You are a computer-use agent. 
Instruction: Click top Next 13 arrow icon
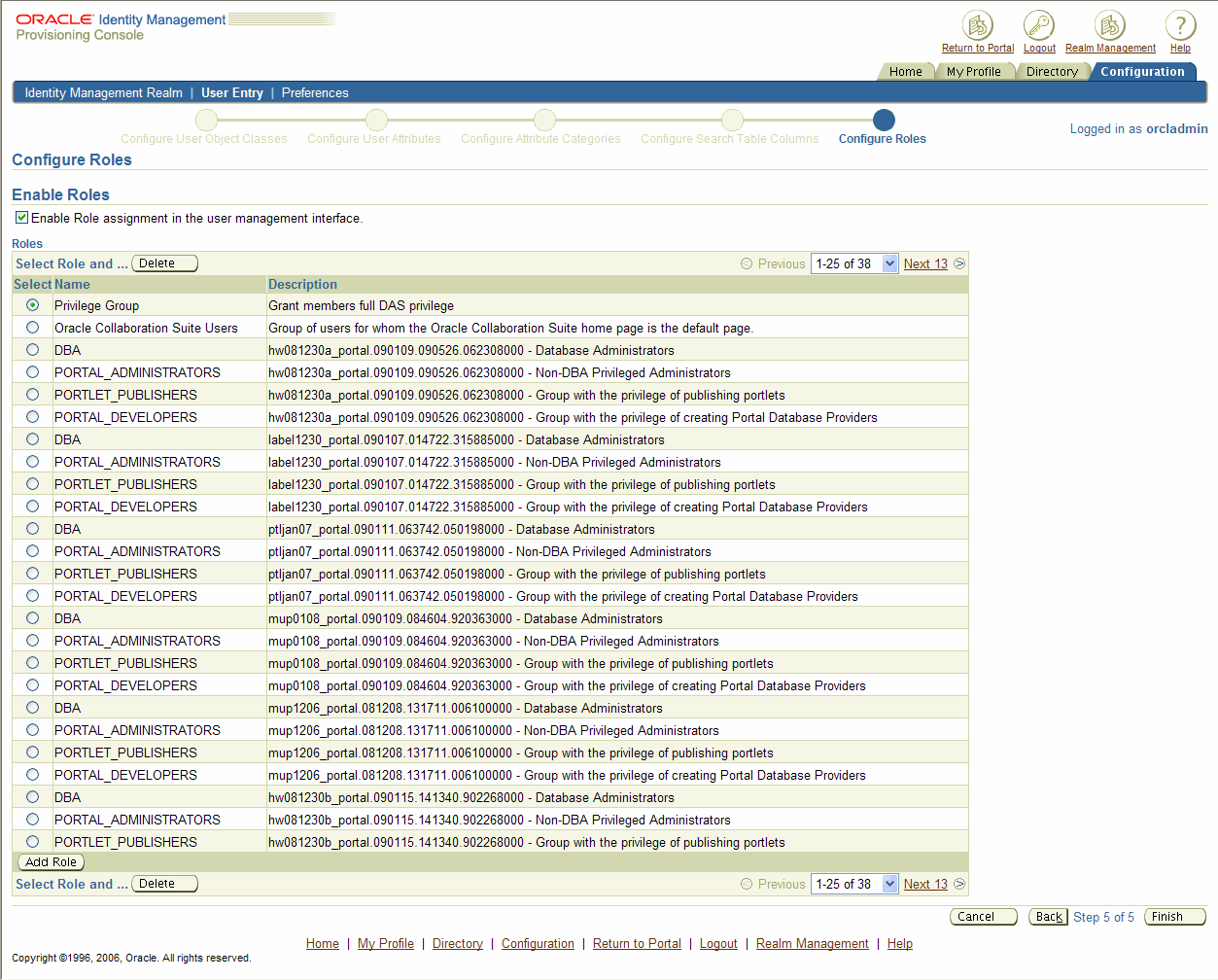pyautogui.click(x=959, y=263)
